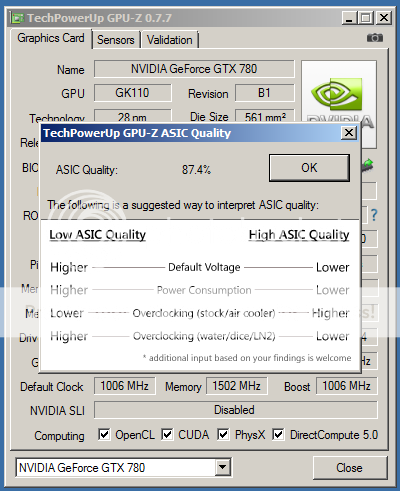Click the Boost 1006 MHz field

coord(347,386)
